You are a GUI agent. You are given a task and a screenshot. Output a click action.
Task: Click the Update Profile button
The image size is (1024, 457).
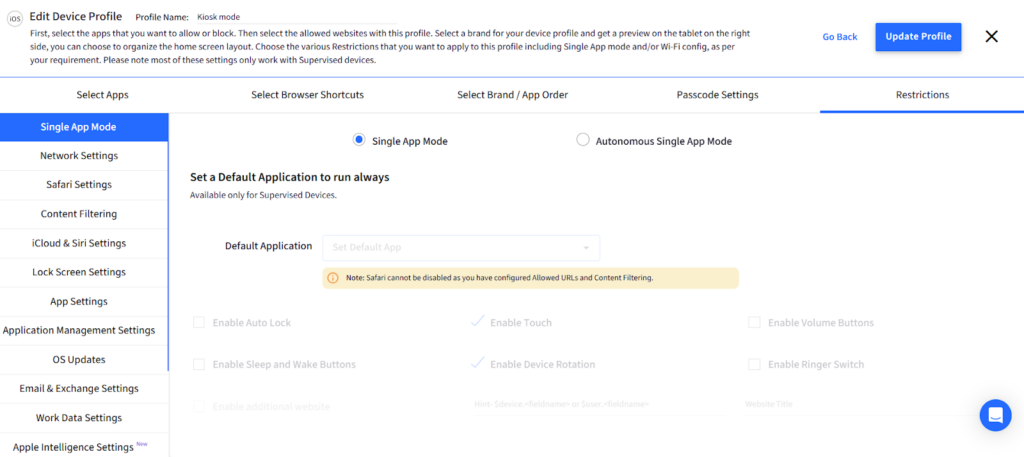pyautogui.click(x=917, y=37)
